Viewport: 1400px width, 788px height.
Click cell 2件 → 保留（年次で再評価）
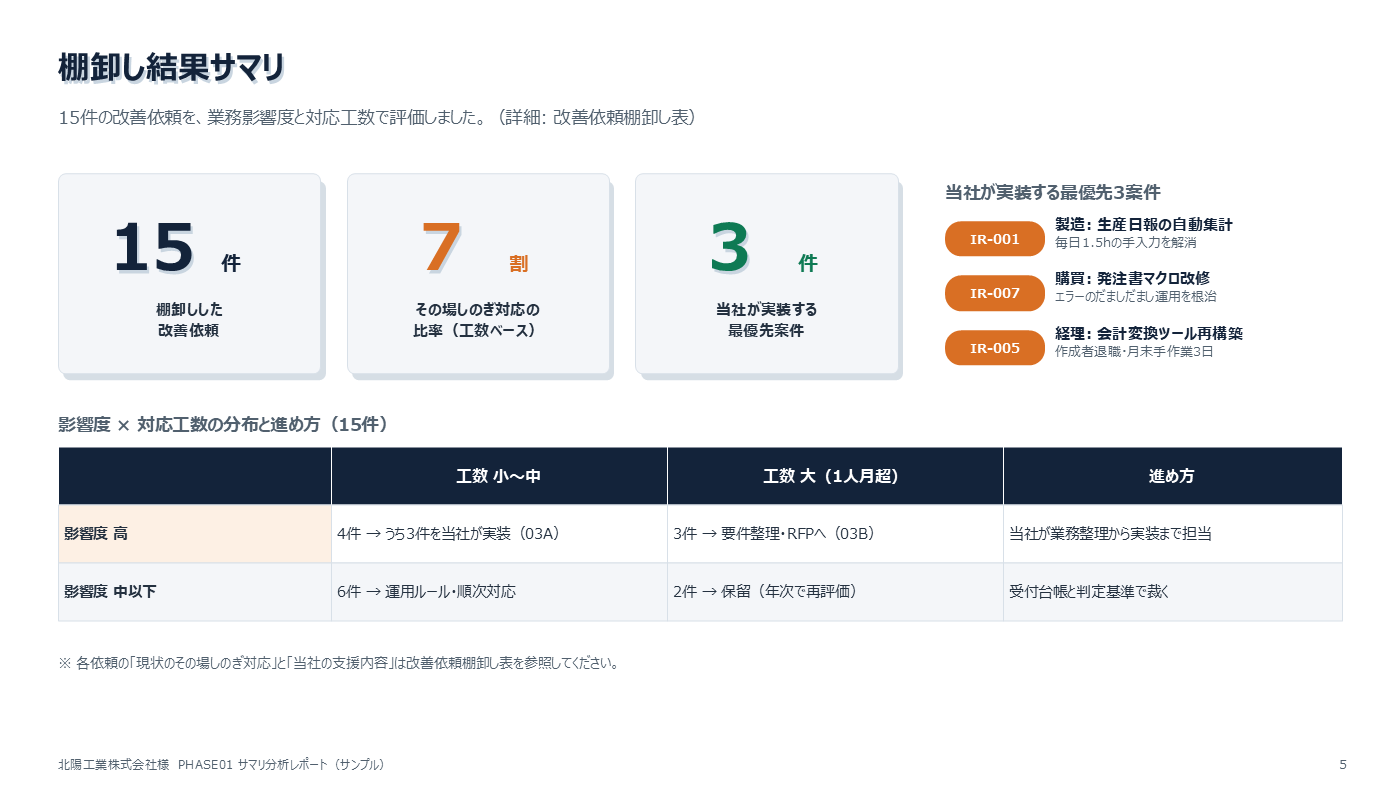click(x=835, y=592)
